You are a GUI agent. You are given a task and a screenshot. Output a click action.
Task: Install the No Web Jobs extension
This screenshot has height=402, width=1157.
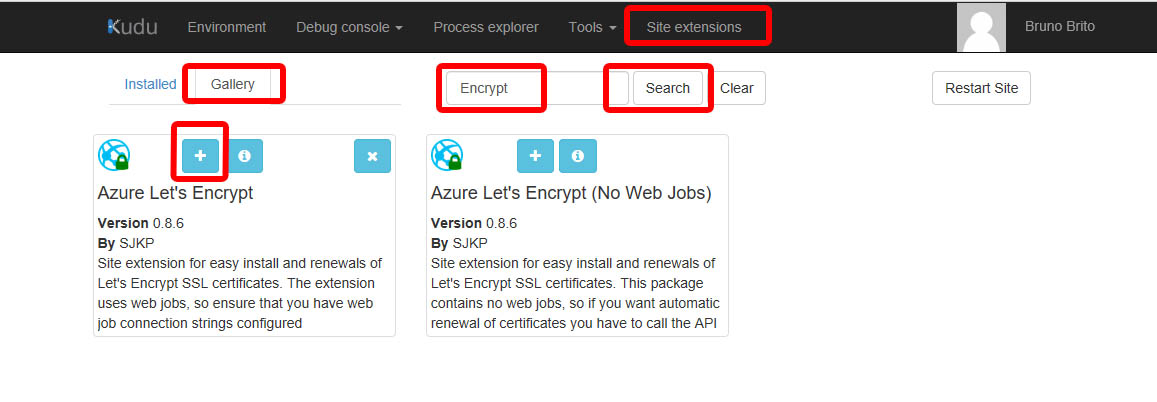click(536, 156)
